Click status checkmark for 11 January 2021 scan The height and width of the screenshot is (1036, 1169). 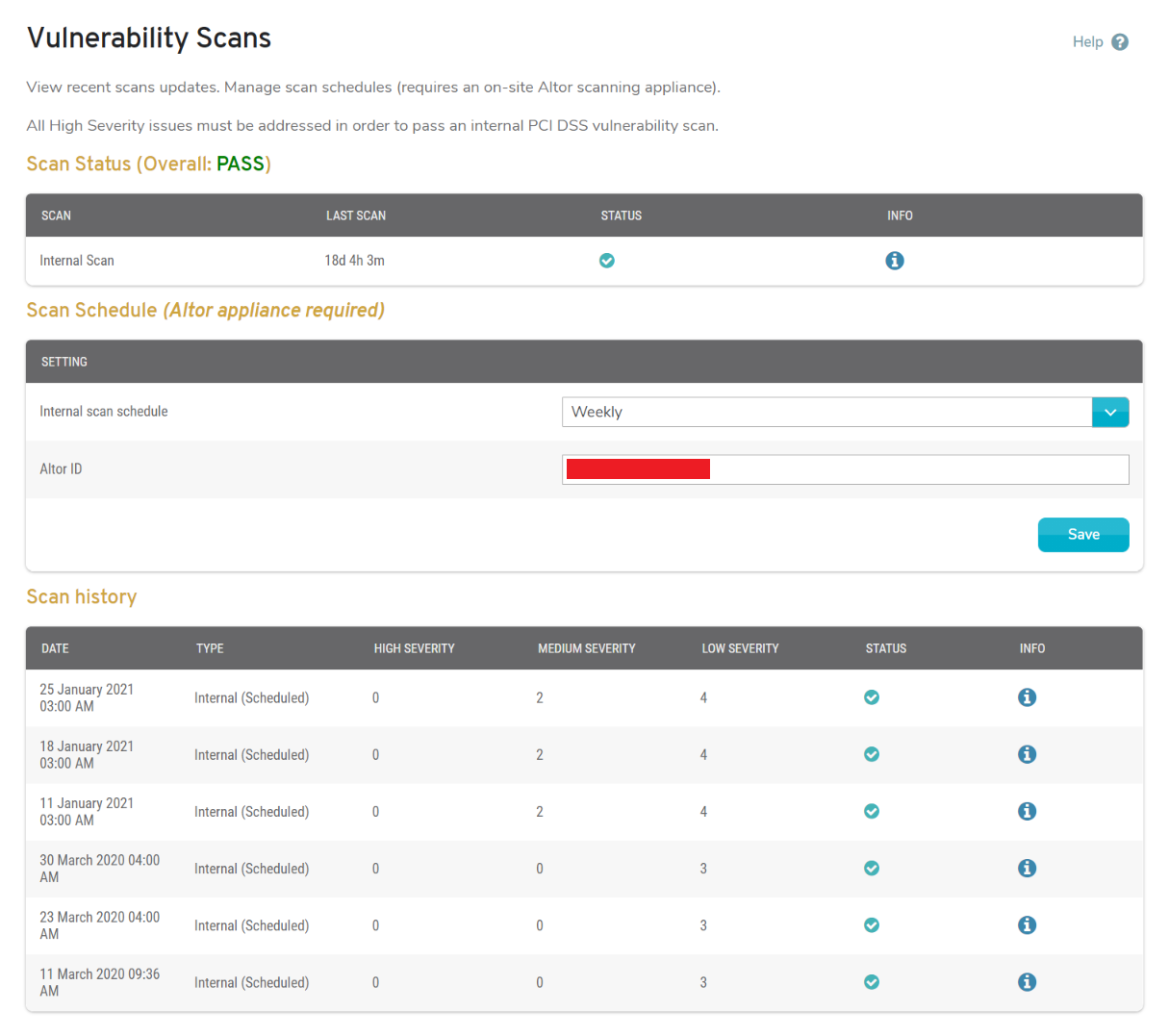[x=872, y=811]
